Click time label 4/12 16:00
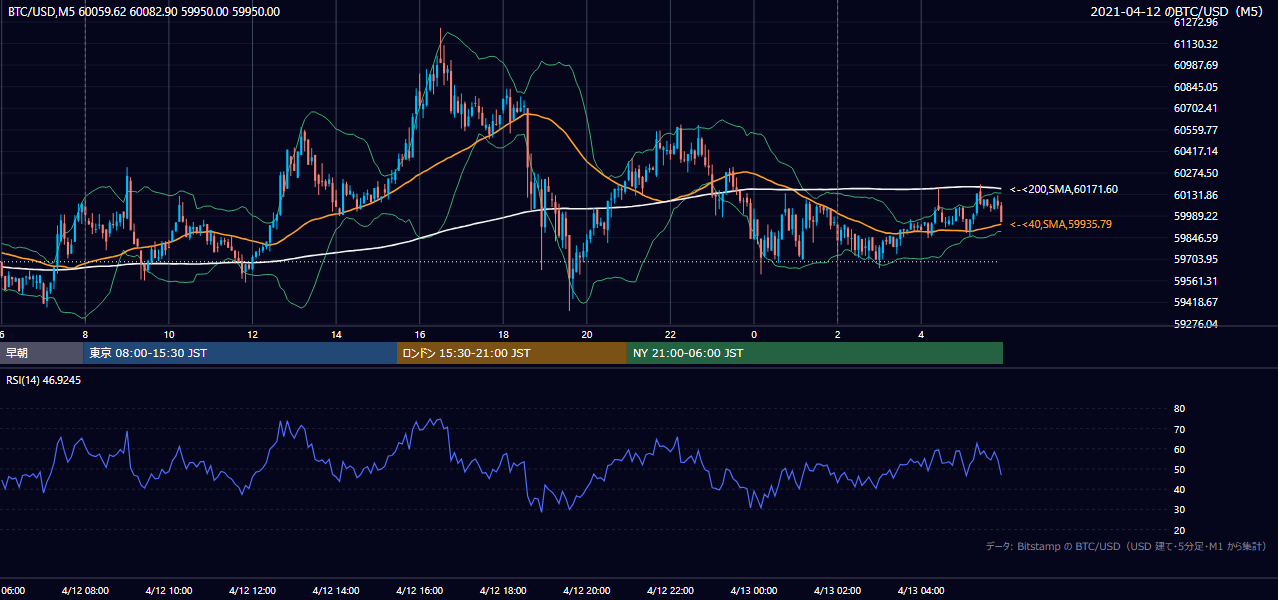The width and height of the screenshot is (1278, 600). click(420, 591)
